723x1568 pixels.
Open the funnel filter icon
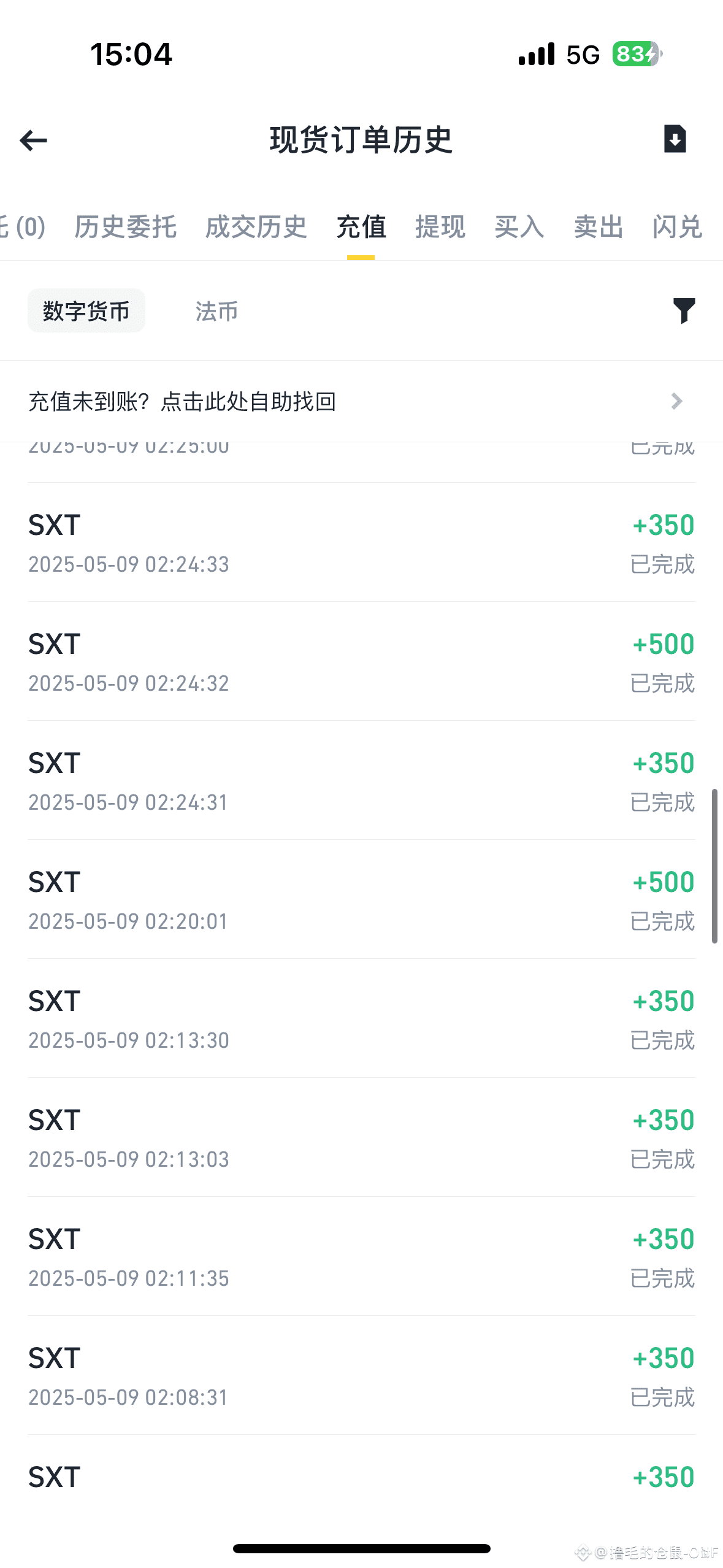point(684,311)
